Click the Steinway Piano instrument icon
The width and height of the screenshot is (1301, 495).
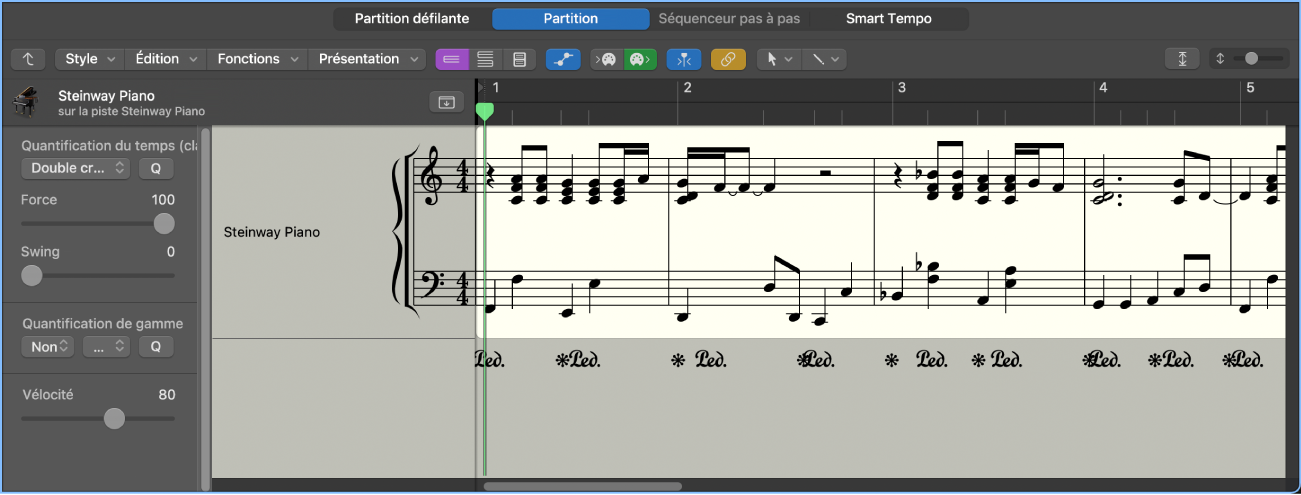(x=25, y=102)
